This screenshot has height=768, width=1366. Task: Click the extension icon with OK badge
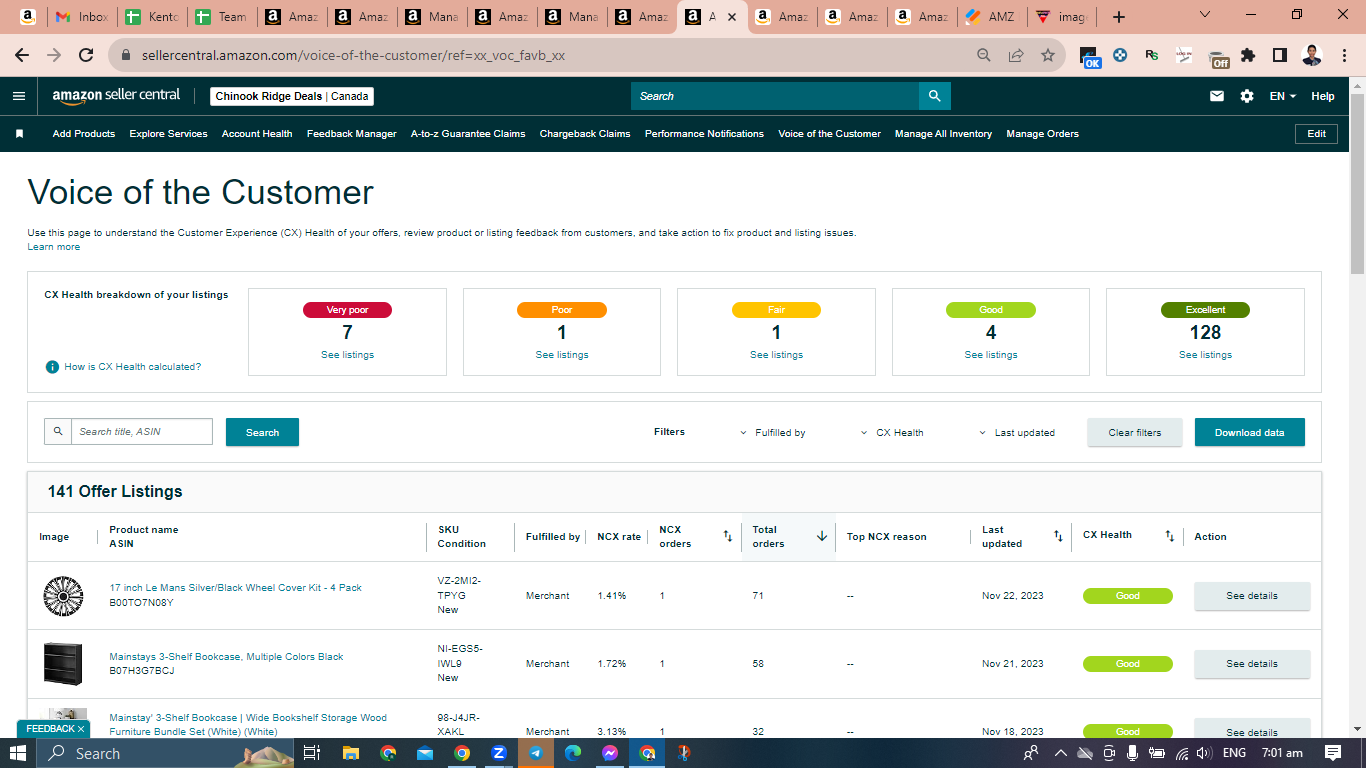(1090, 57)
